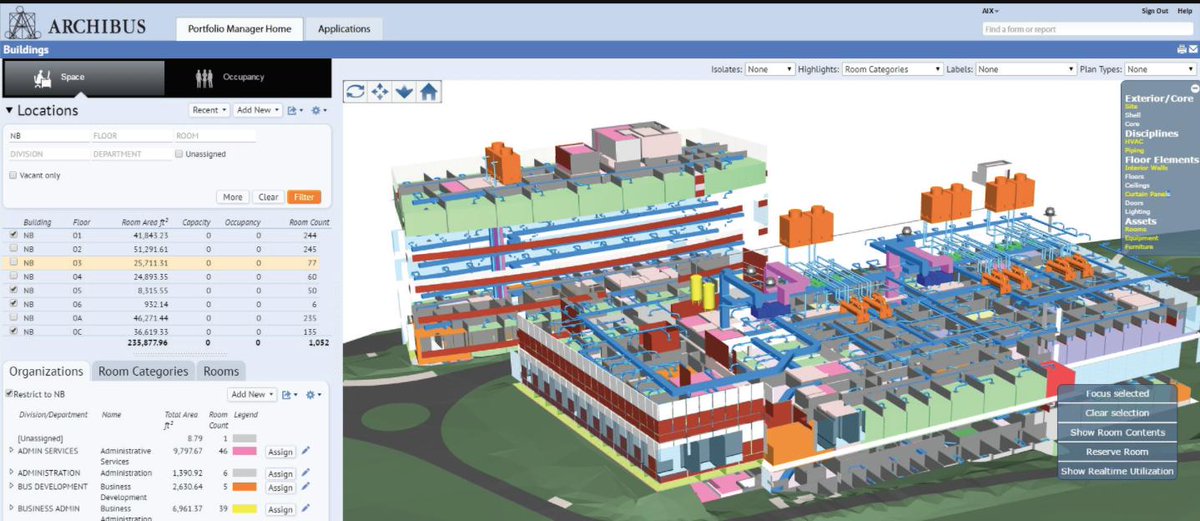
Task: Open Organizations export icon menu
Action: tap(288, 394)
